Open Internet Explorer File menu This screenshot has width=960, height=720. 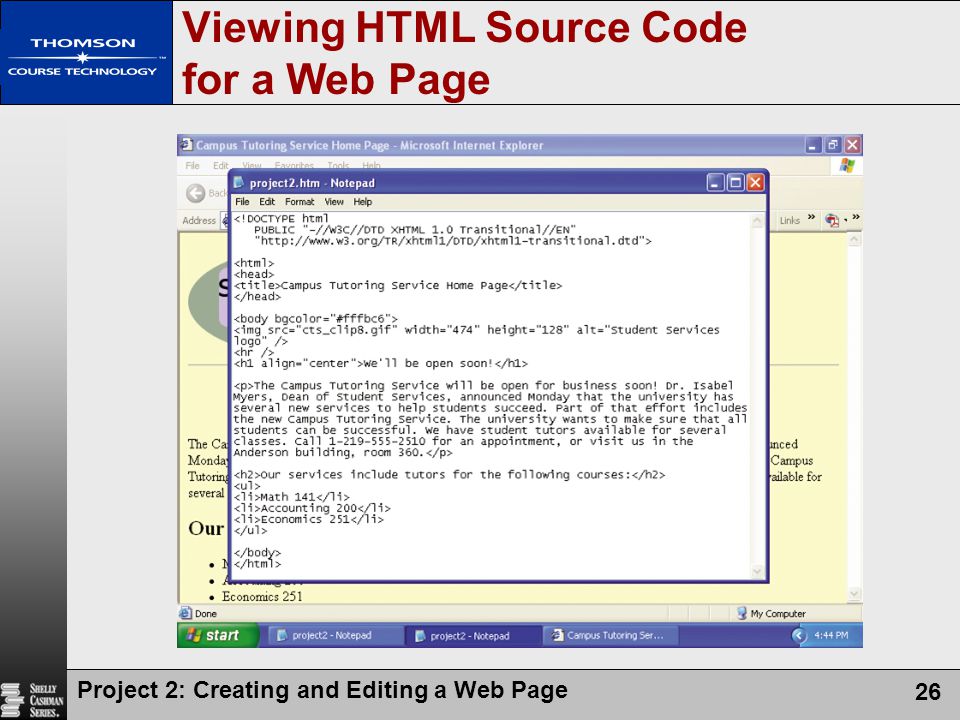[192, 165]
